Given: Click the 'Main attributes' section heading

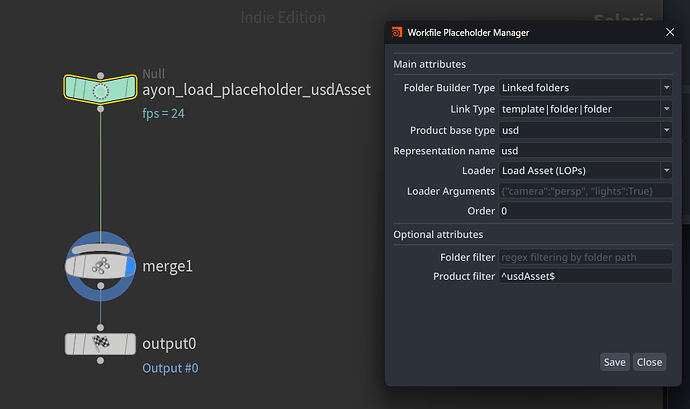Looking at the screenshot, I should [x=429, y=64].
